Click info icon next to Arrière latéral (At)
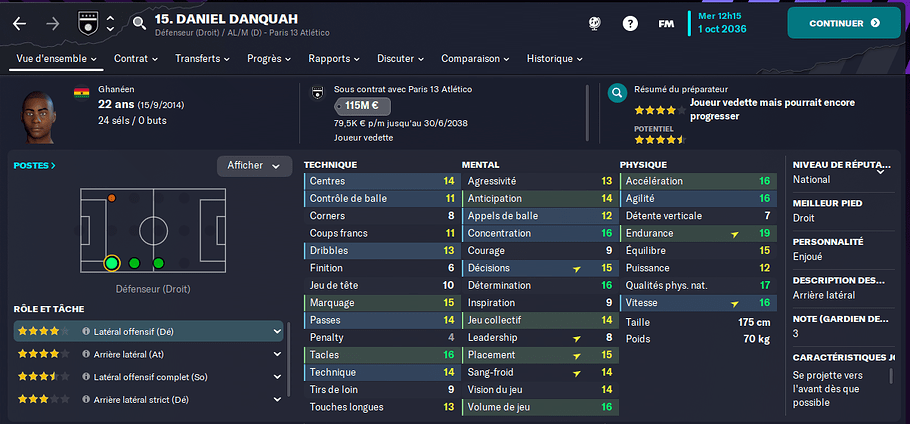 click(86, 354)
